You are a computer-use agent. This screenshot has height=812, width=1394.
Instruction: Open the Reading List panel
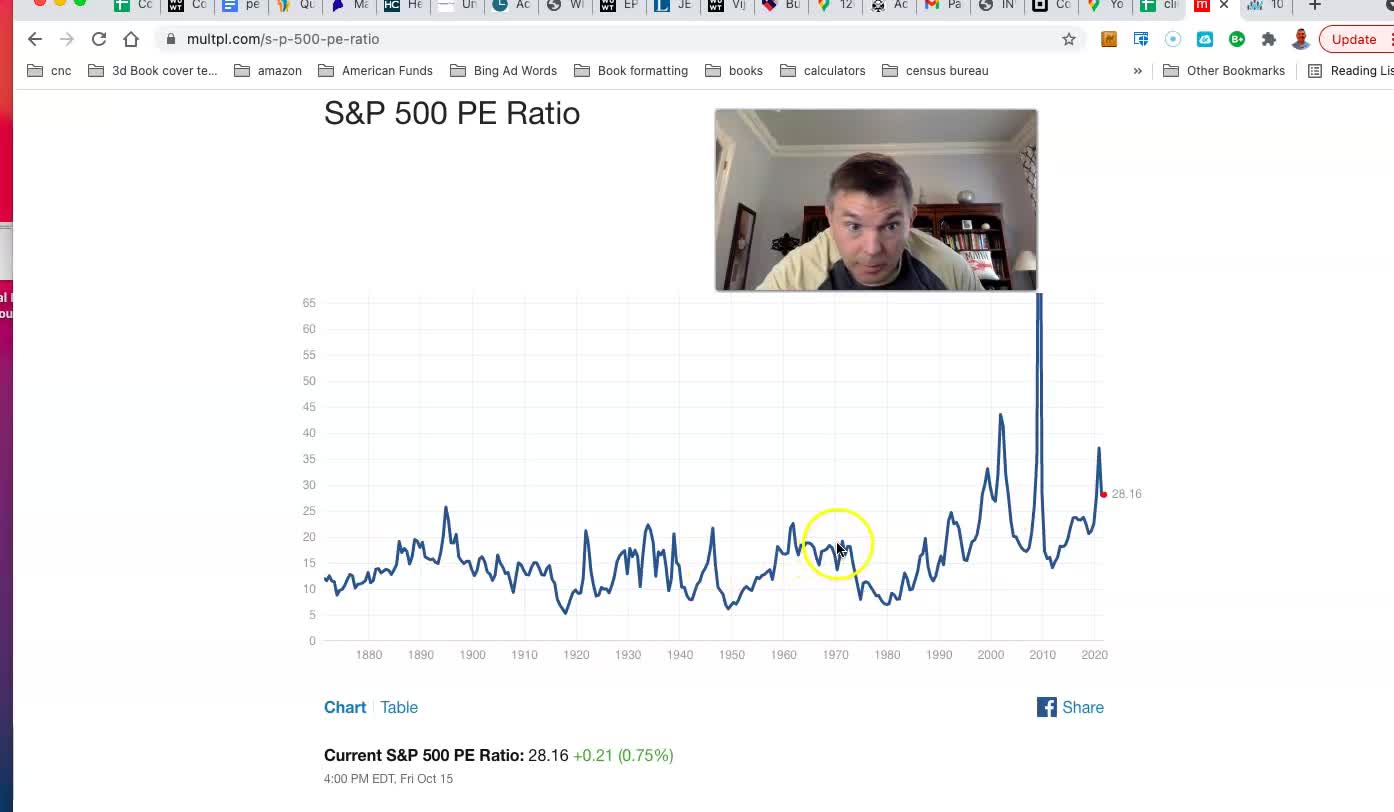click(1350, 71)
